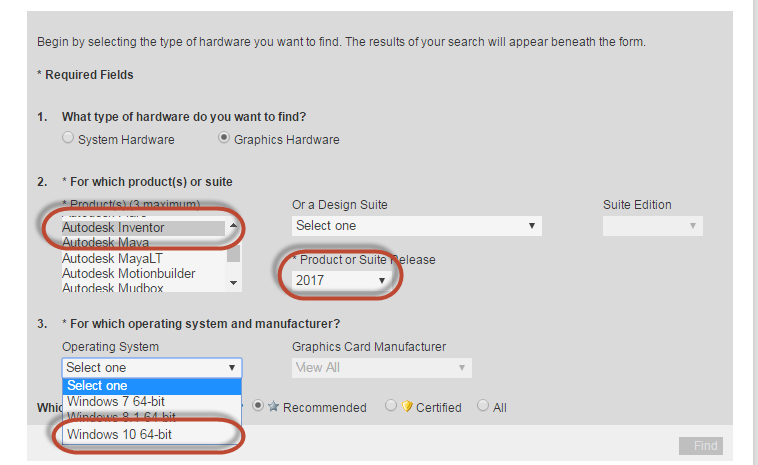Open the Operating System dropdown
The width and height of the screenshot is (758, 465).
152,368
